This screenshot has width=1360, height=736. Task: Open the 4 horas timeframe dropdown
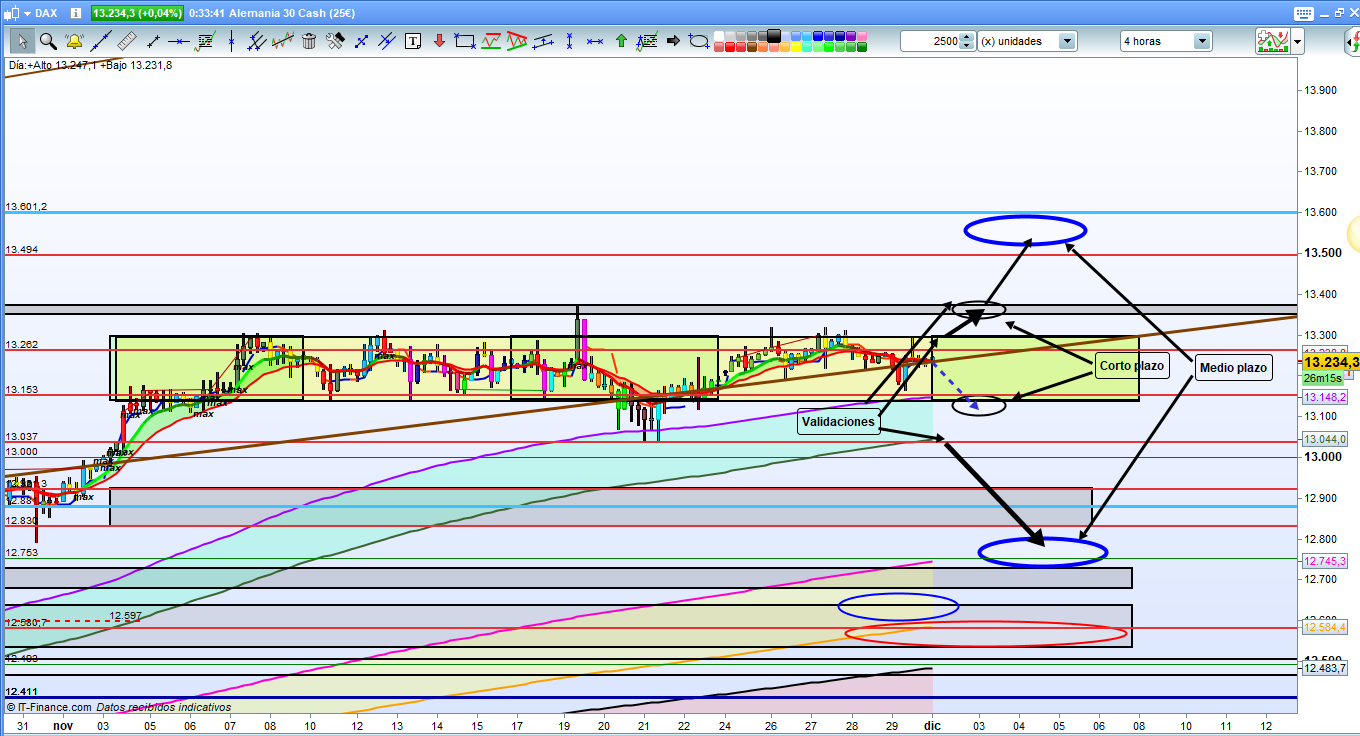(1201, 41)
